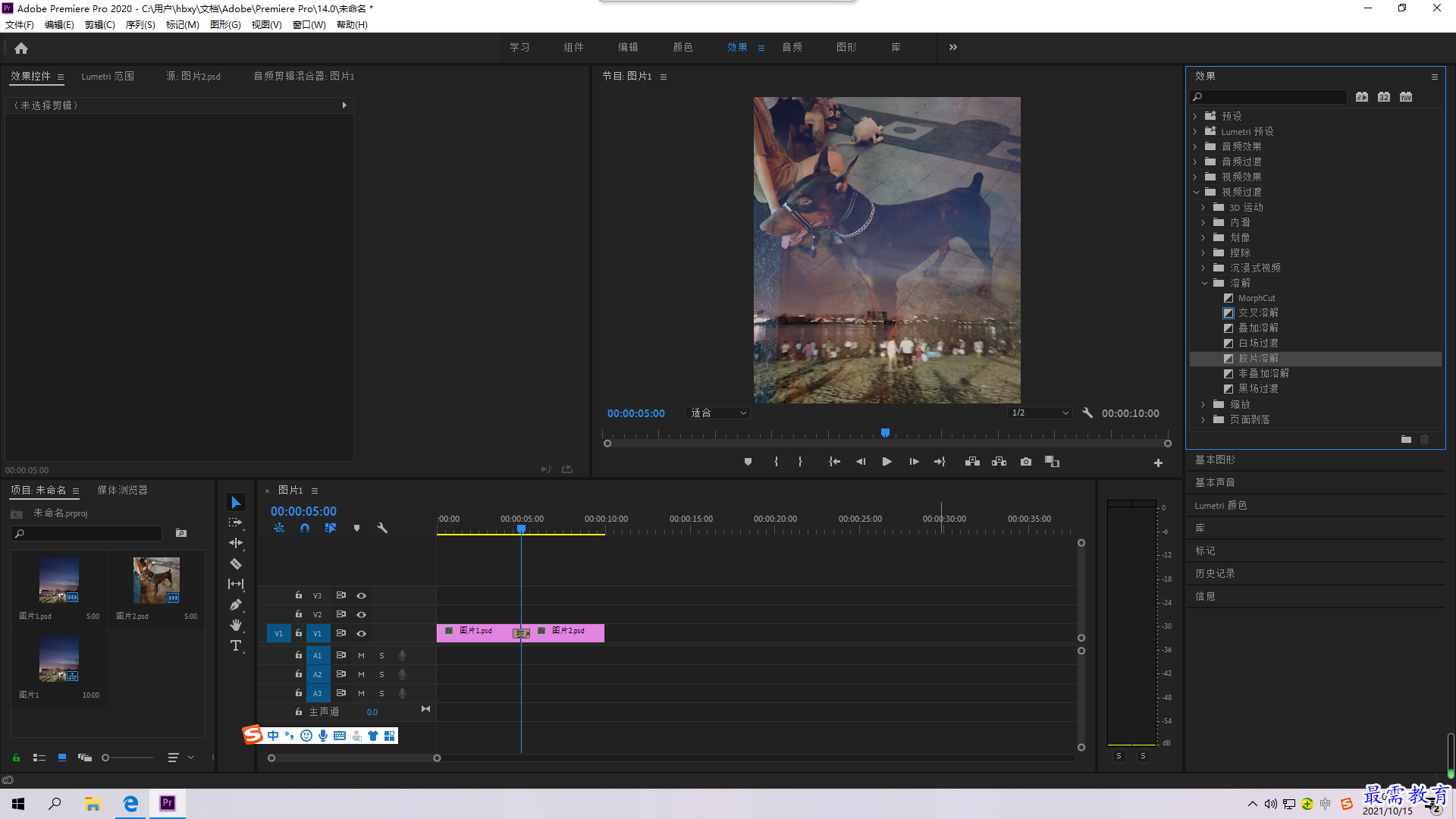This screenshot has width=1456, height=819.
Task: Step back one frame in program monitor
Action: [x=861, y=462]
